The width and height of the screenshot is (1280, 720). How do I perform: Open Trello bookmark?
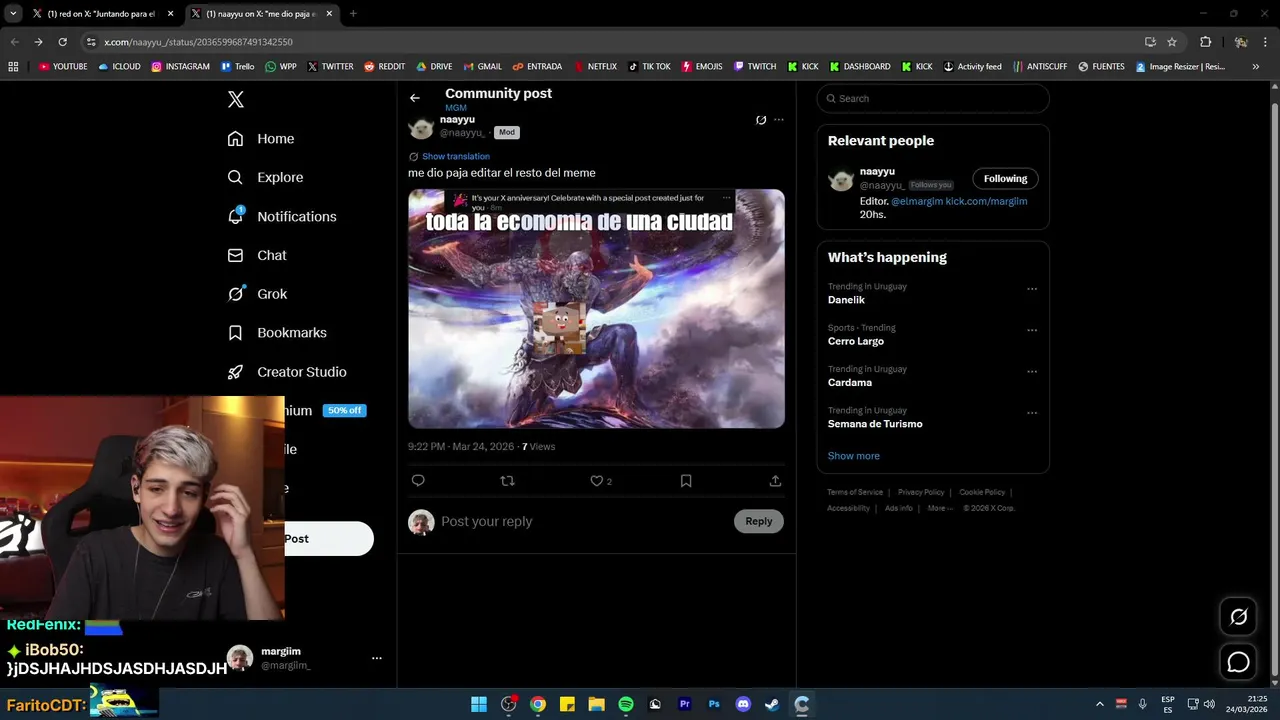(x=237, y=67)
